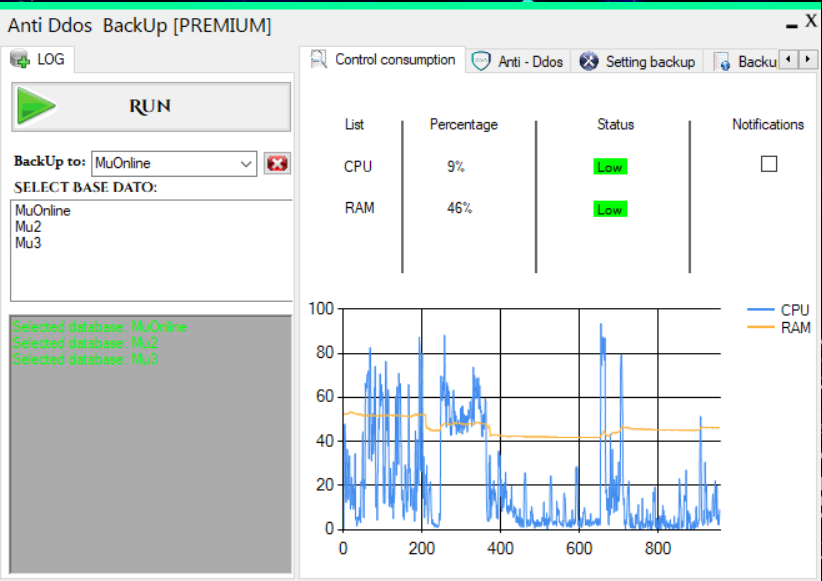Enable the CPU notifications checkbox
The height and width of the screenshot is (581, 822).
pyautogui.click(x=768, y=164)
